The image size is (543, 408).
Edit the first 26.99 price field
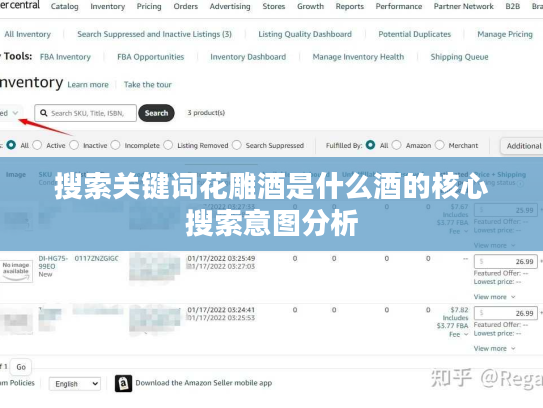point(506,261)
